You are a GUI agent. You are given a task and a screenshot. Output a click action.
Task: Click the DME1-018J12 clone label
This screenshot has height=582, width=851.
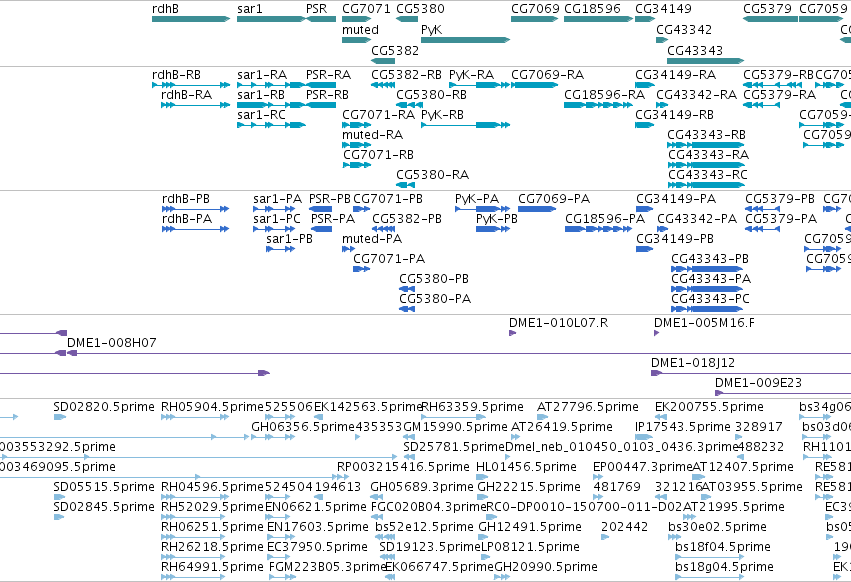click(x=693, y=363)
